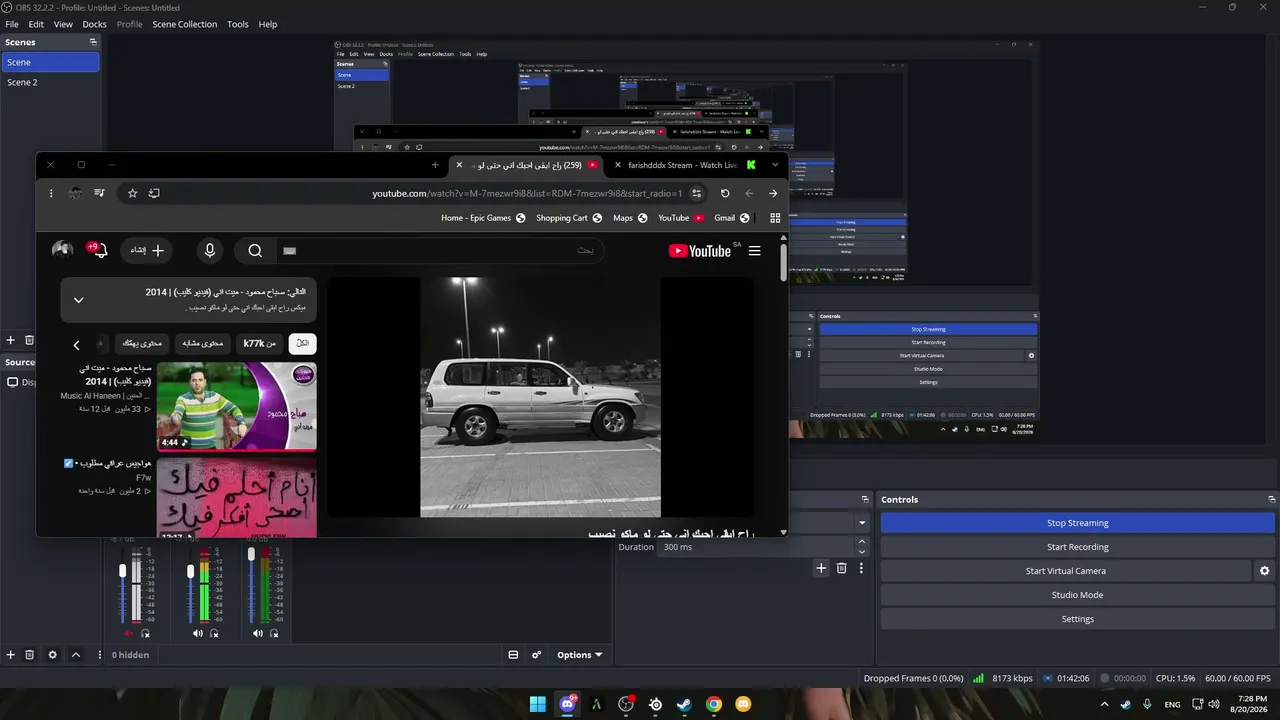Toggle monitoring headphone on the muted channel

click(x=145, y=633)
